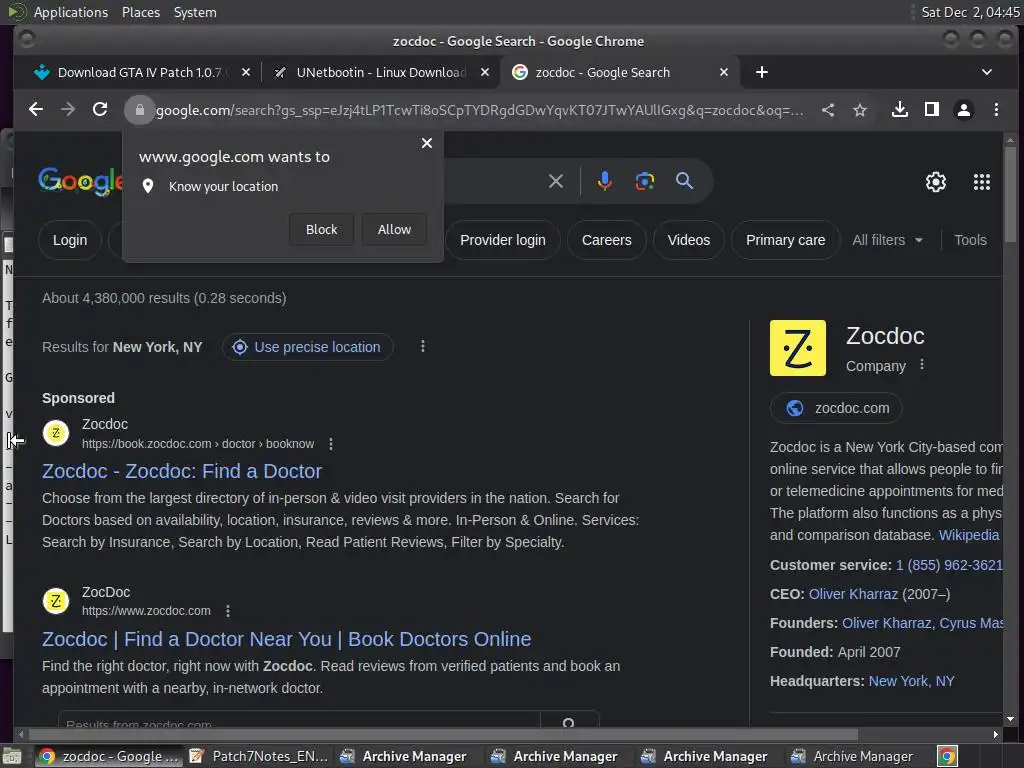Close the Download GTA IV Patch tab
The width and height of the screenshot is (1024, 768).
click(246, 72)
